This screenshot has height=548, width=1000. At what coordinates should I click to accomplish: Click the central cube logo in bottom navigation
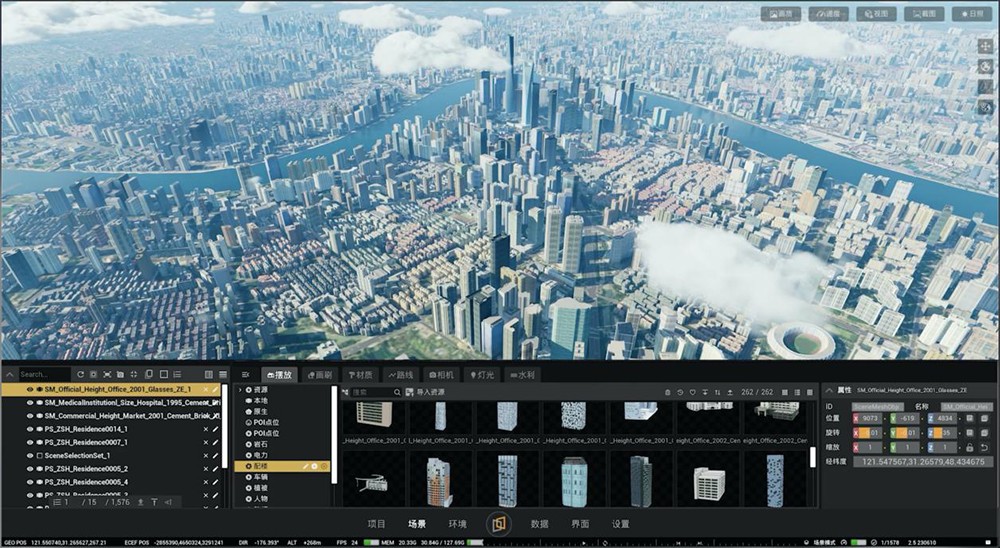point(498,523)
